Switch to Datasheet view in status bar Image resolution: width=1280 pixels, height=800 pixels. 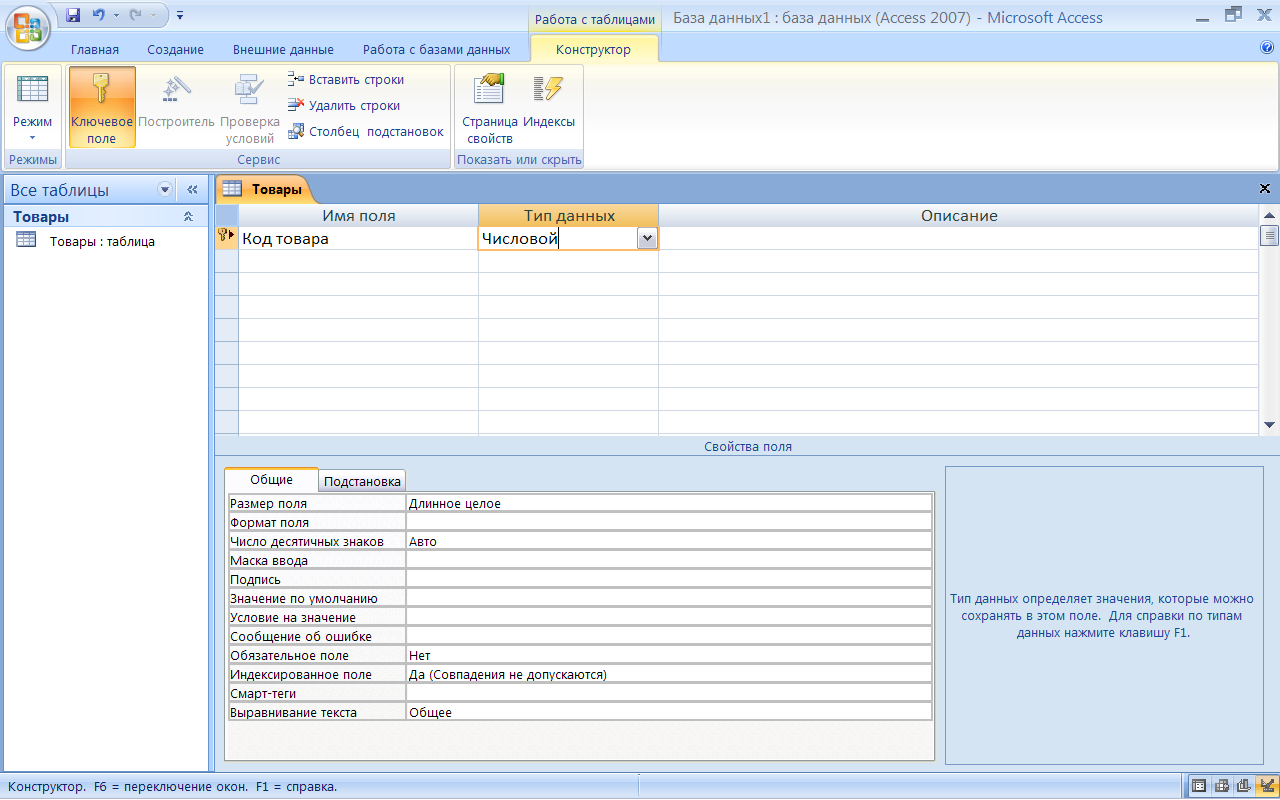[1198, 786]
